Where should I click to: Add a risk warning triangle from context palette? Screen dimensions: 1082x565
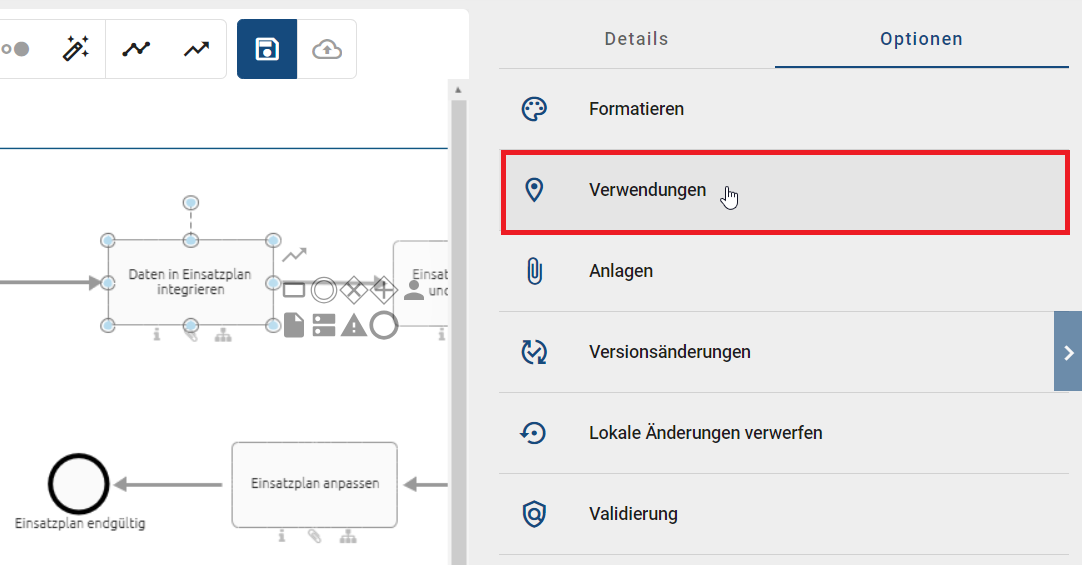(354, 325)
